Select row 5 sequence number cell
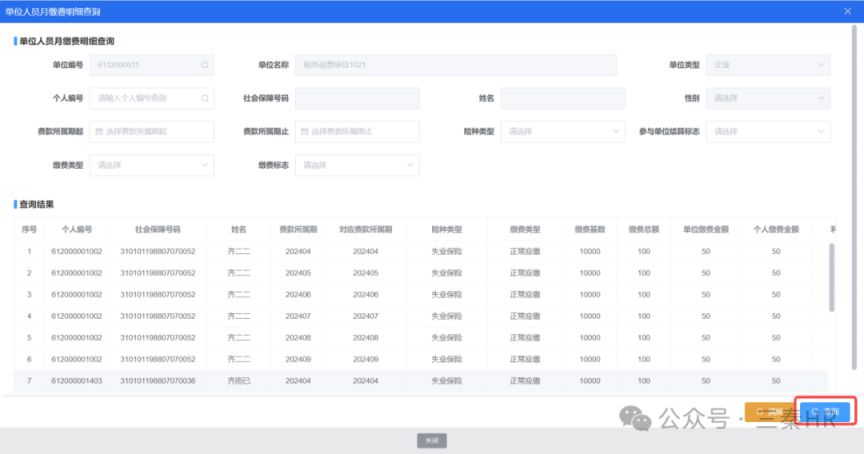 click(29, 337)
